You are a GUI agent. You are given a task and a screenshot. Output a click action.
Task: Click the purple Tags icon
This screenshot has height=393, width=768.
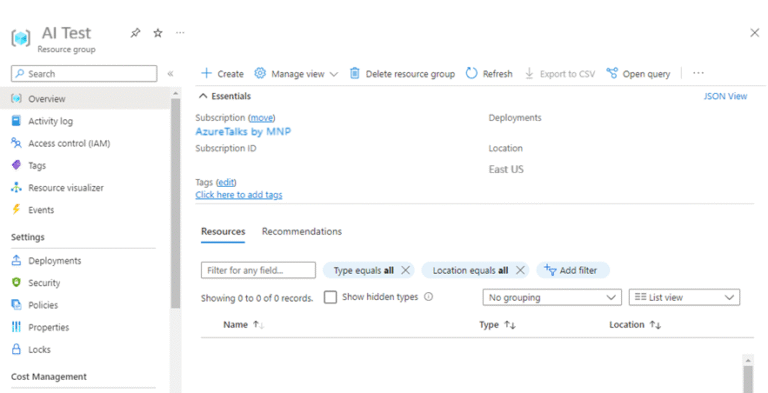(16, 165)
